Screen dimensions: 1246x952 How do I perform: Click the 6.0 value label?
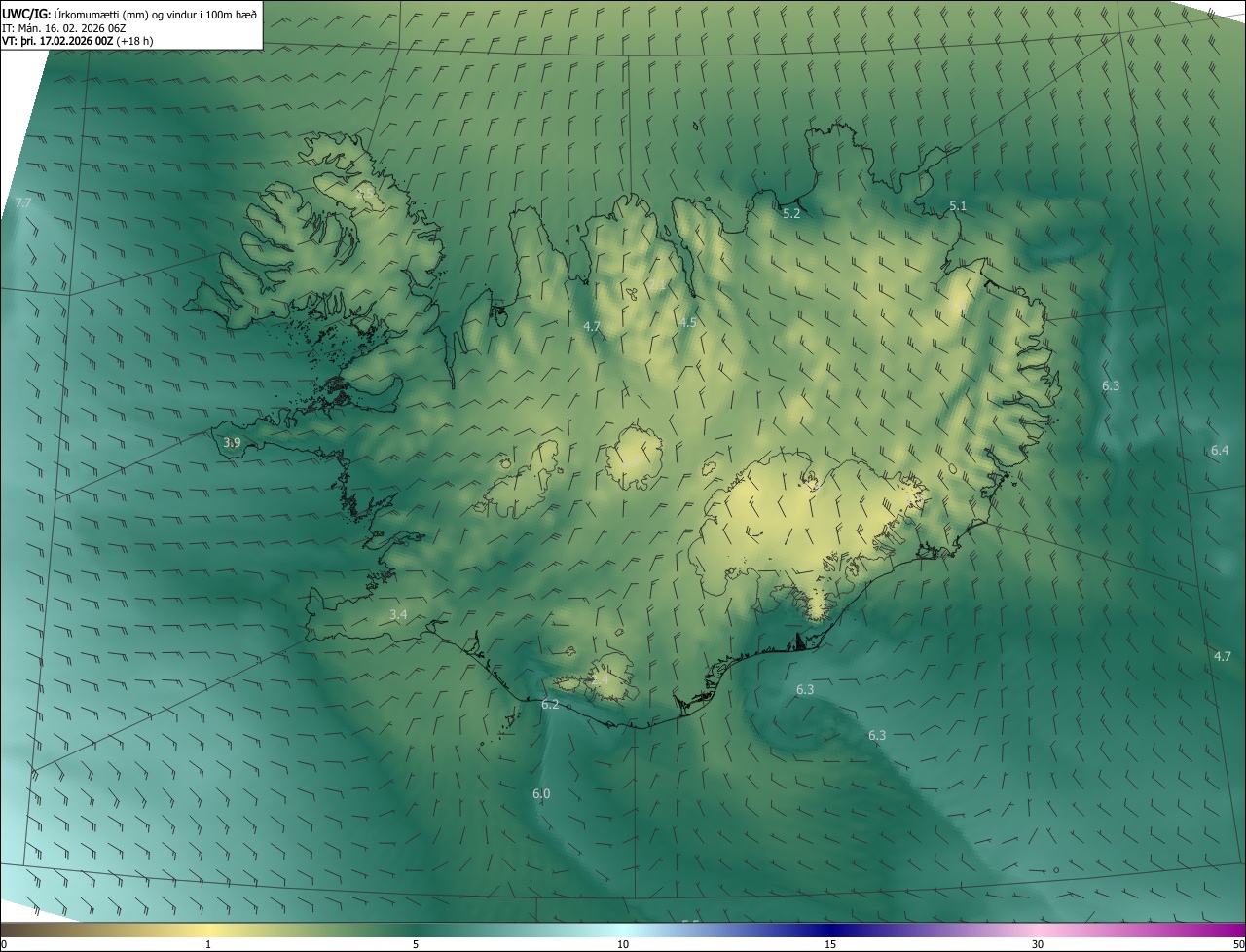pyautogui.click(x=541, y=794)
